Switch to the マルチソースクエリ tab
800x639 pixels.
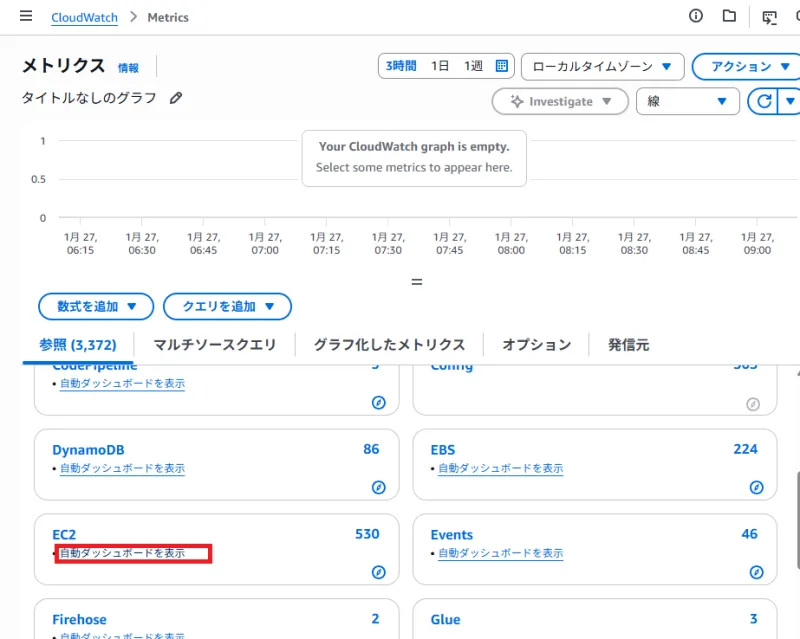tap(214, 344)
